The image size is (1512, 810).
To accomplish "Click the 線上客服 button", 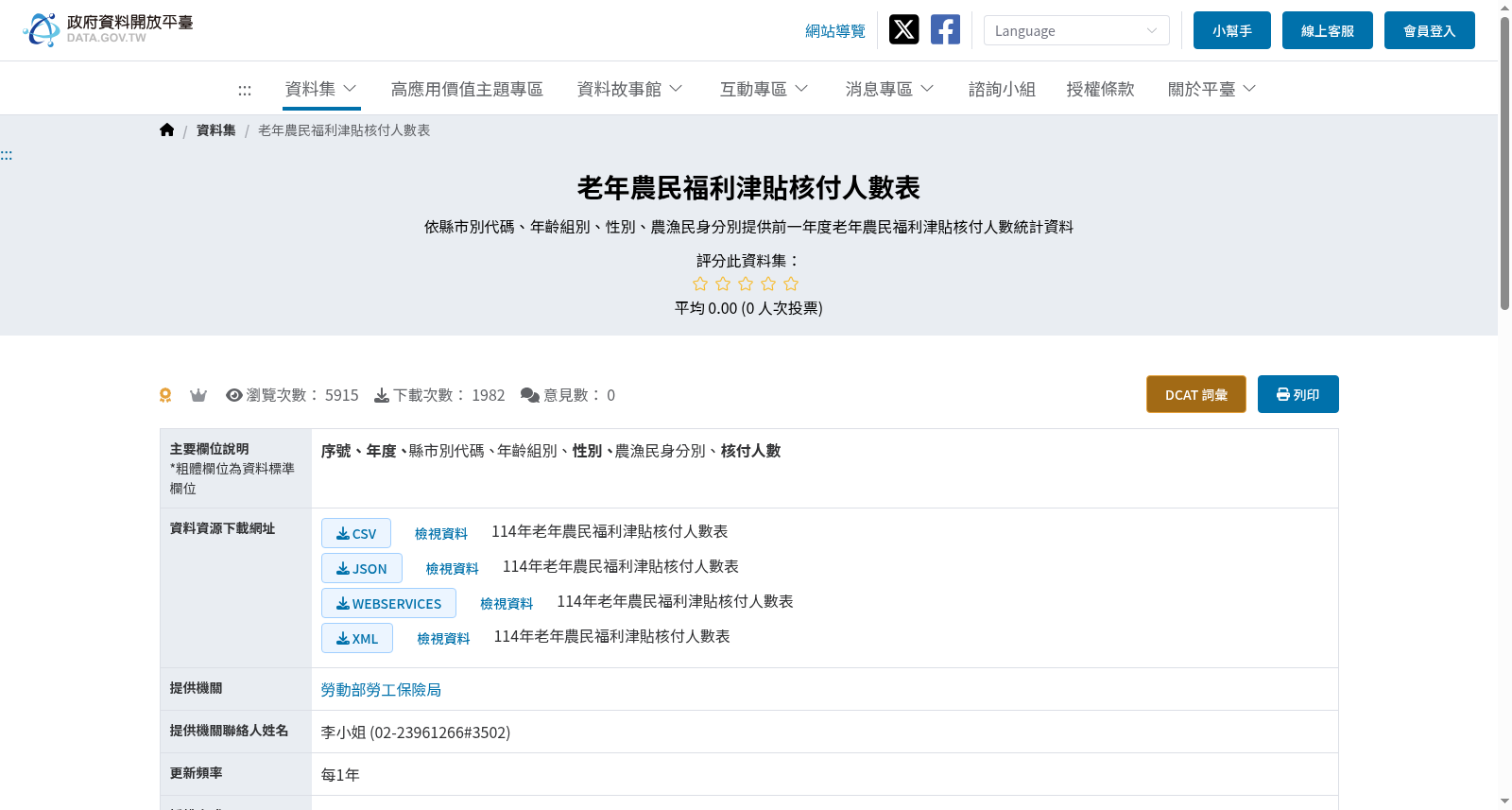I will (x=1328, y=30).
